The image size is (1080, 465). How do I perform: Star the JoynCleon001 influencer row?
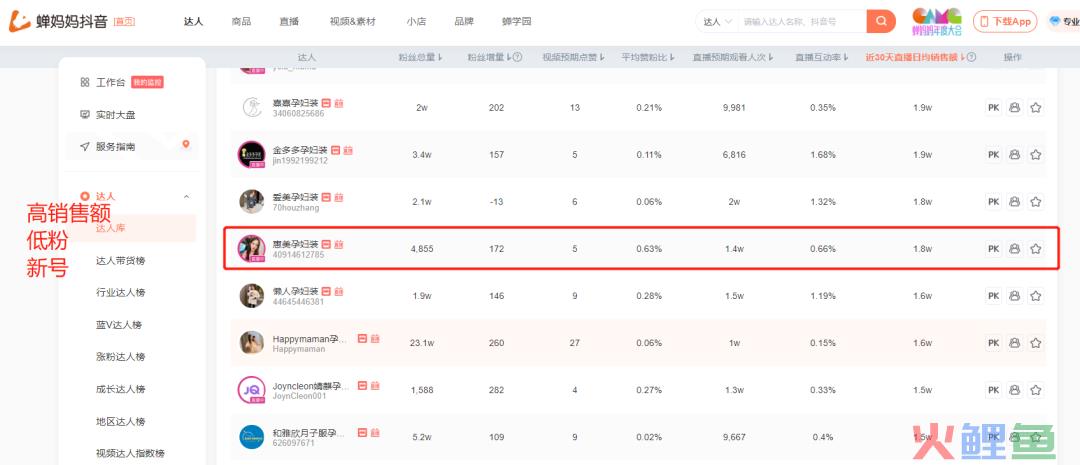pyautogui.click(x=1035, y=390)
